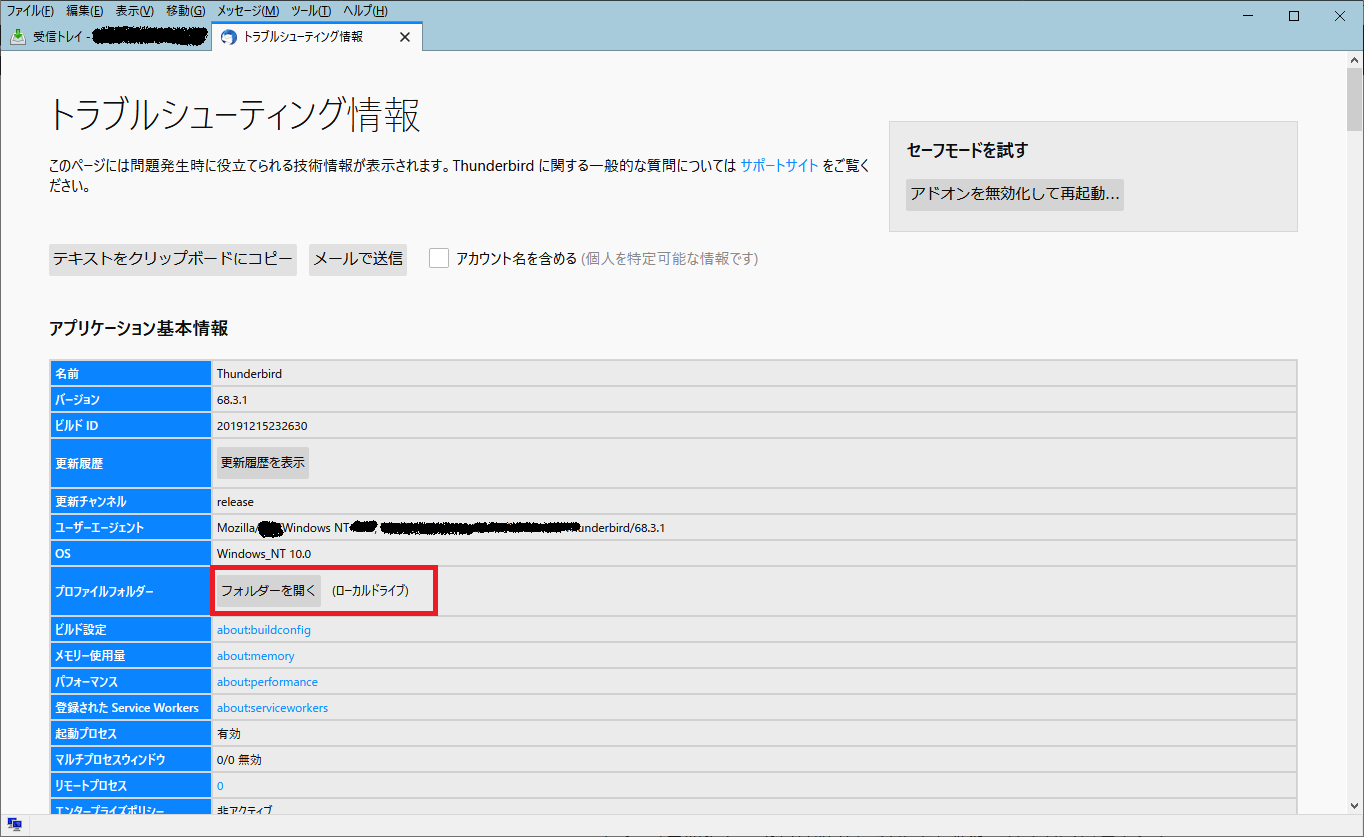Open the 表示(V) menu
1364x837 pixels.
[134, 11]
